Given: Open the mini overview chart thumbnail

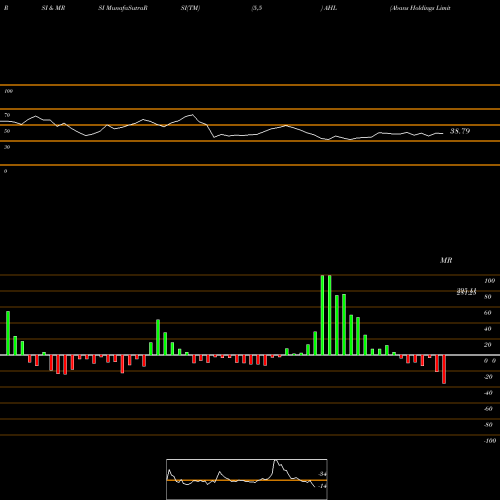Looking at the screenshot, I should pyautogui.click(x=247, y=479).
